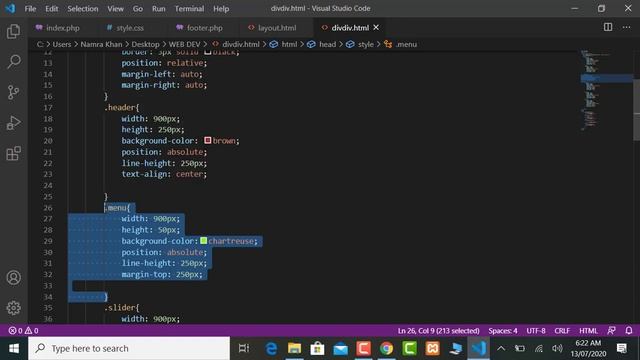The width and height of the screenshot is (640, 360).
Task: Click the taskbar search box
Action: [x=129, y=349]
